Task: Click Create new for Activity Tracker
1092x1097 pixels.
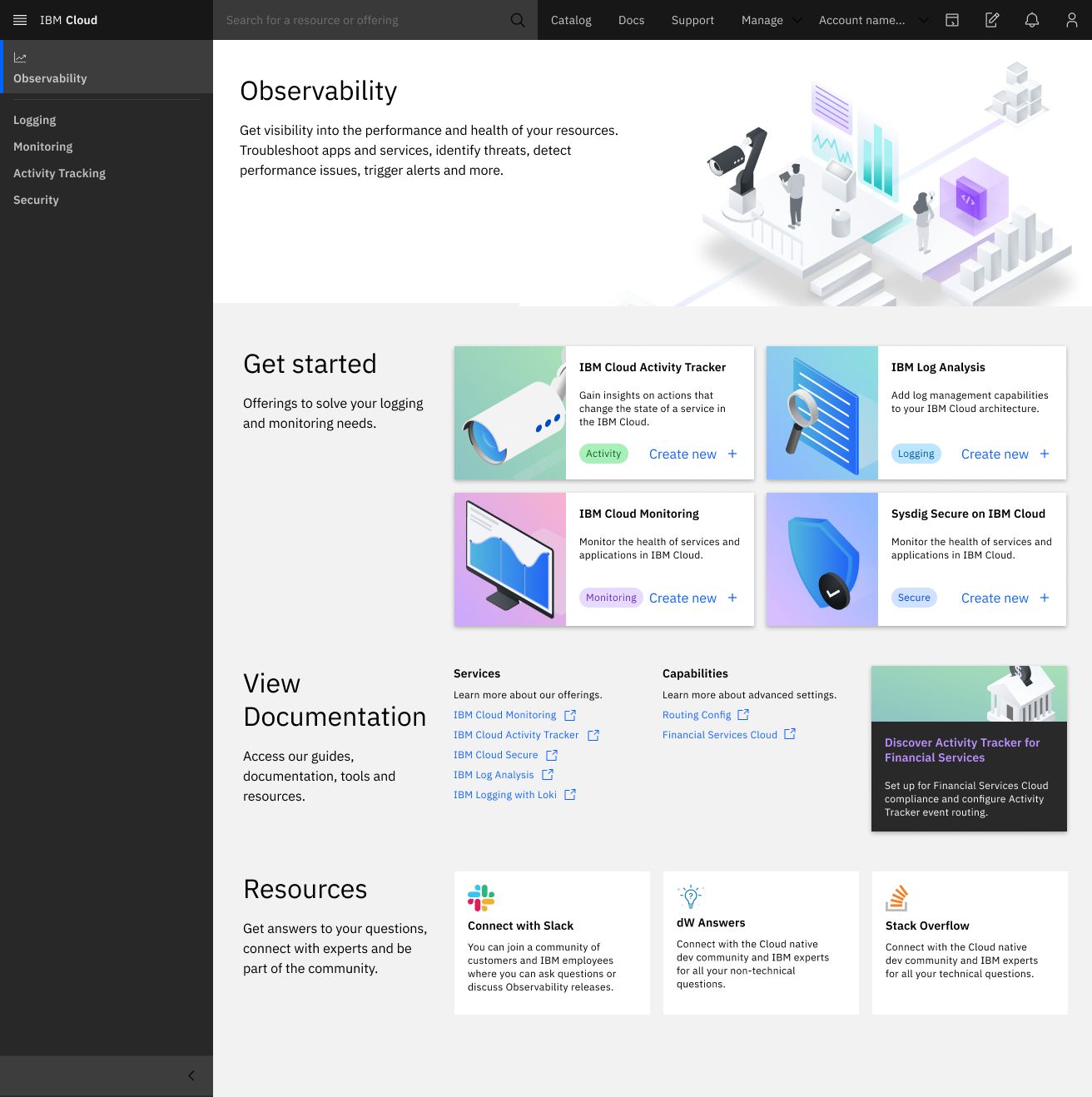Action: tap(682, 454)
